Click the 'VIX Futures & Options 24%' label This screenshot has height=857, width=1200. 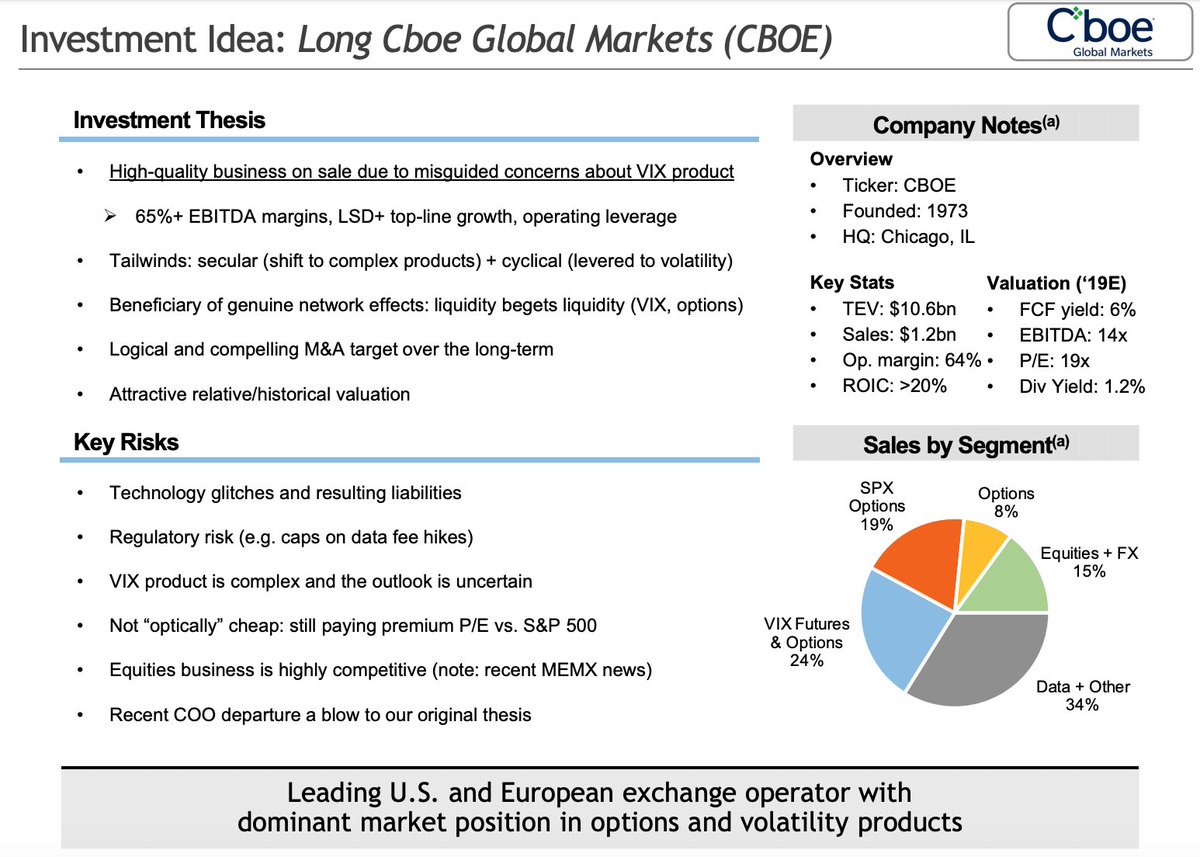(x=807, y=642)
